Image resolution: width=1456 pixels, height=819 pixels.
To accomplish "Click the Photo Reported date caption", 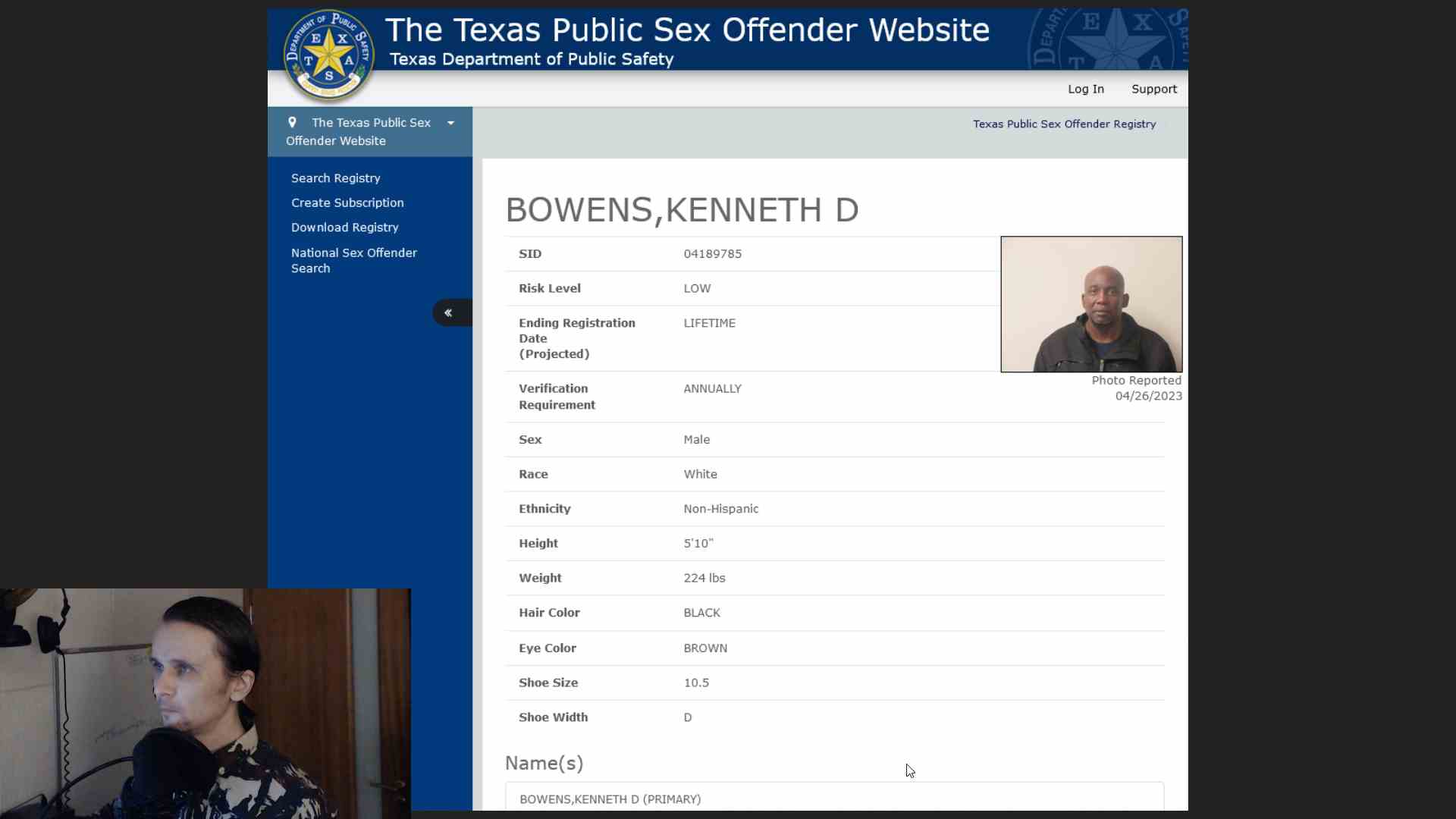I will (x=1136, y=388).
